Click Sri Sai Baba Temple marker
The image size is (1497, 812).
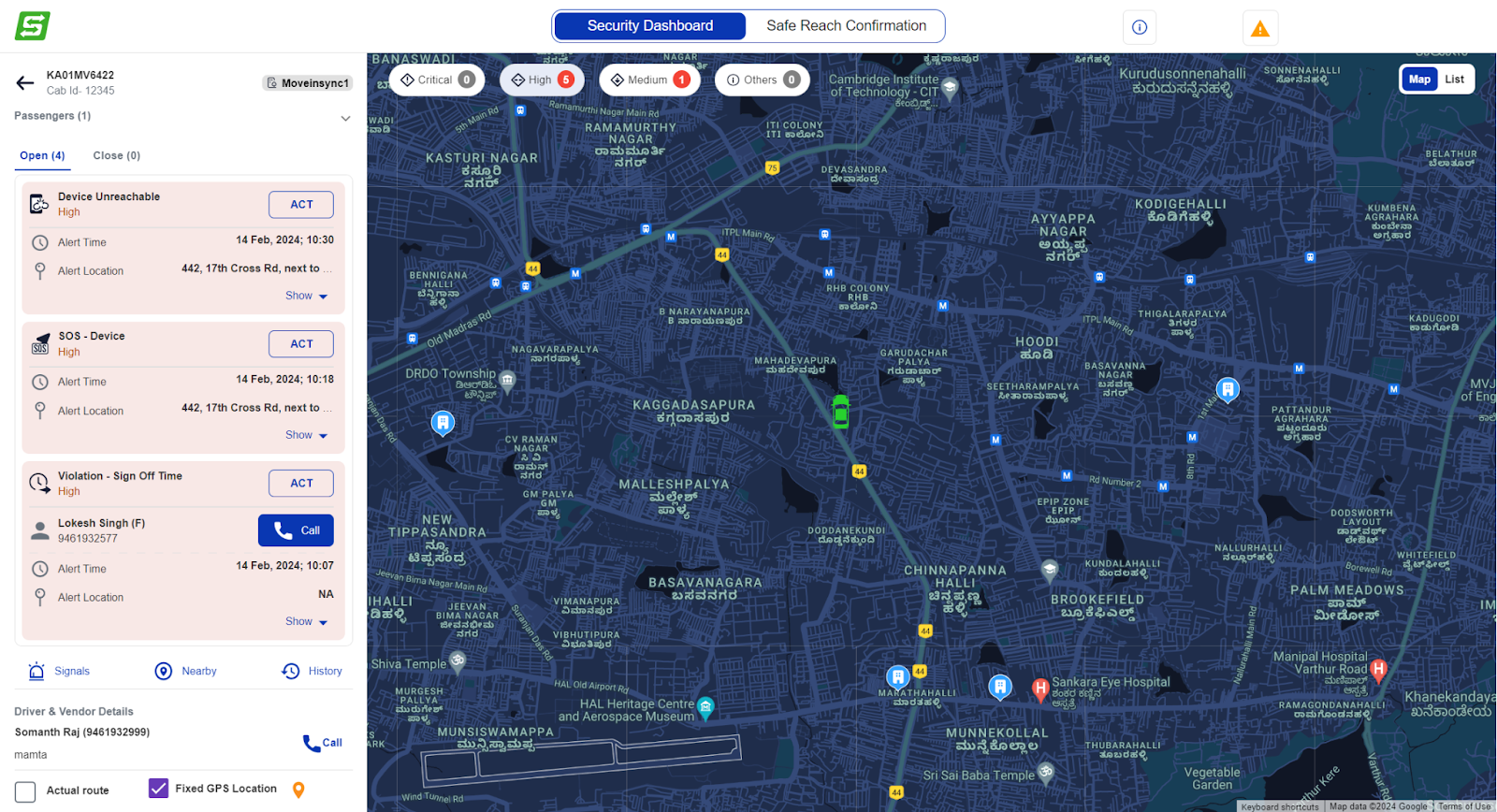tap(1046, 773)
